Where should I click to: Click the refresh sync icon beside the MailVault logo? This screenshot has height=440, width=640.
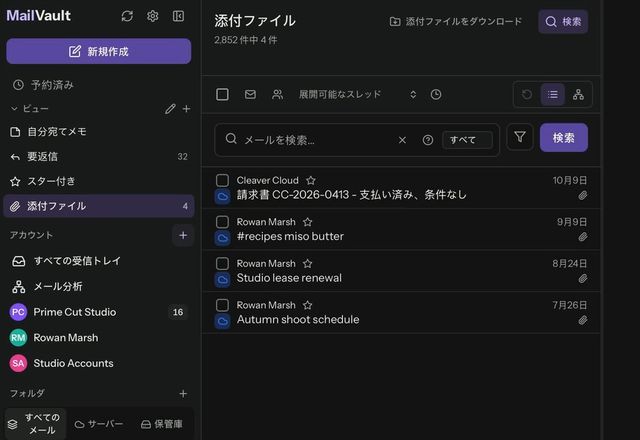click(x=127, y=16)
